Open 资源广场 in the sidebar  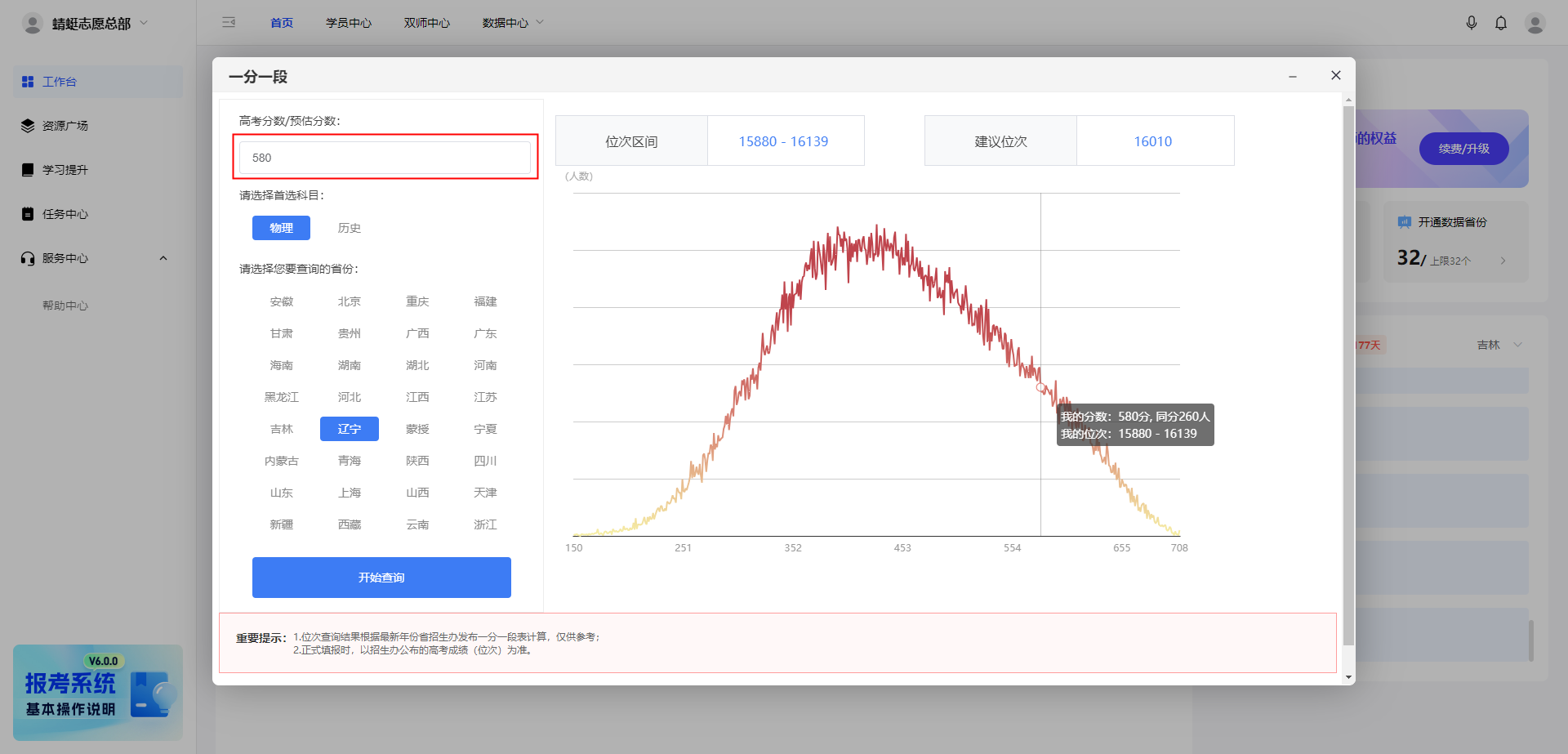click(x=65, y=126)
